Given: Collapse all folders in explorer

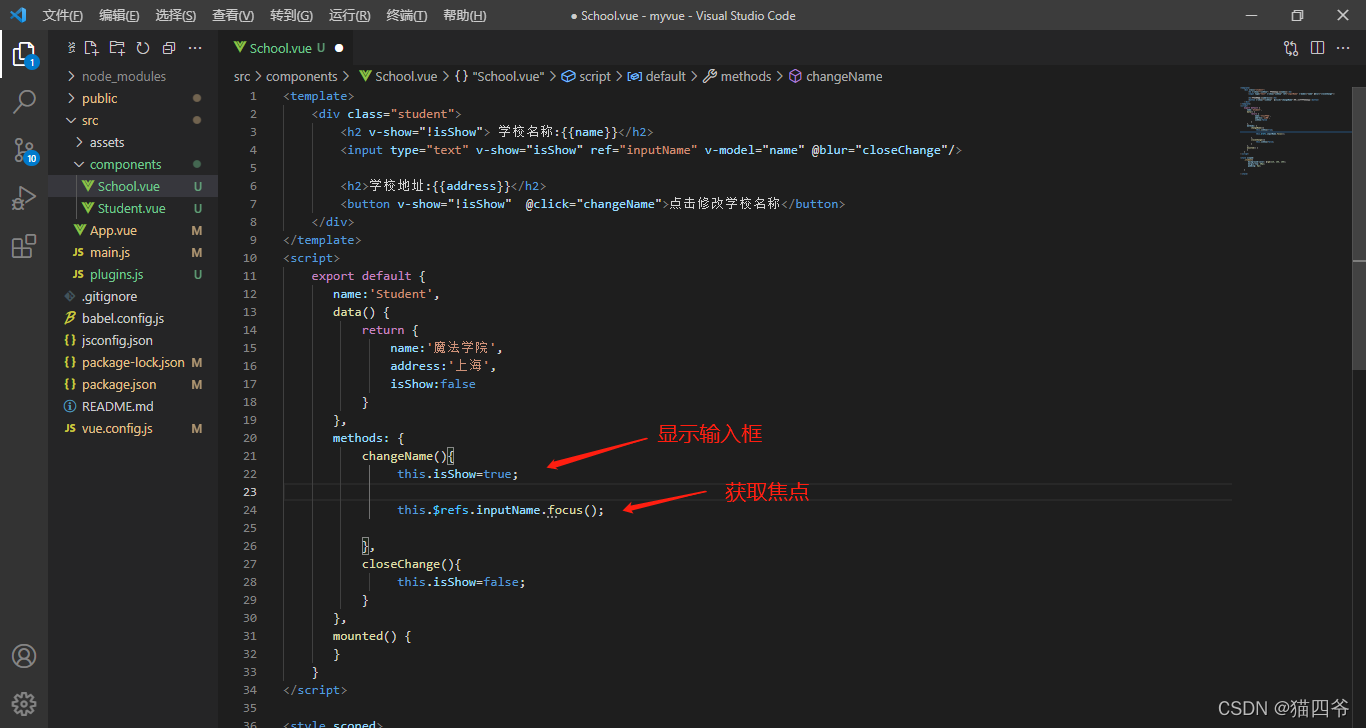Looking at the screenshot, I should (x=169, y=48).
